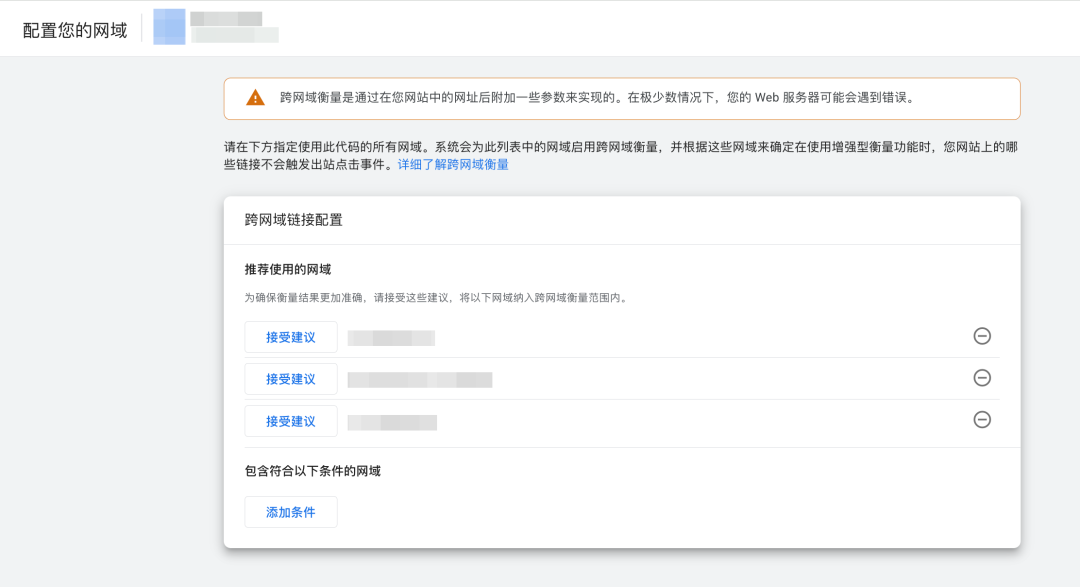
Task: Select the 配置您的网域 page title
Action: click(75, 30)
